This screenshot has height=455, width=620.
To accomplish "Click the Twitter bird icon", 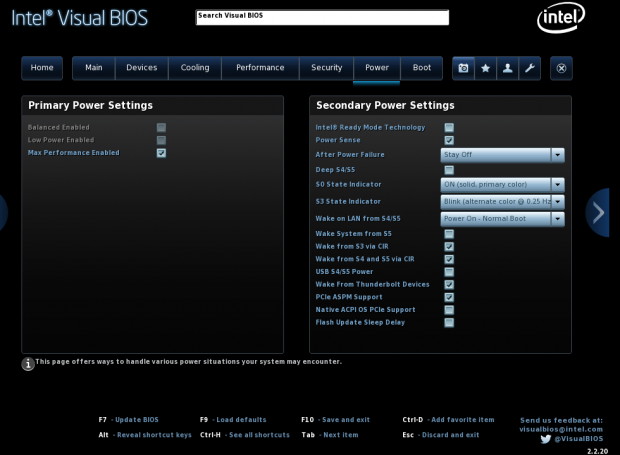I will [546, 439].
